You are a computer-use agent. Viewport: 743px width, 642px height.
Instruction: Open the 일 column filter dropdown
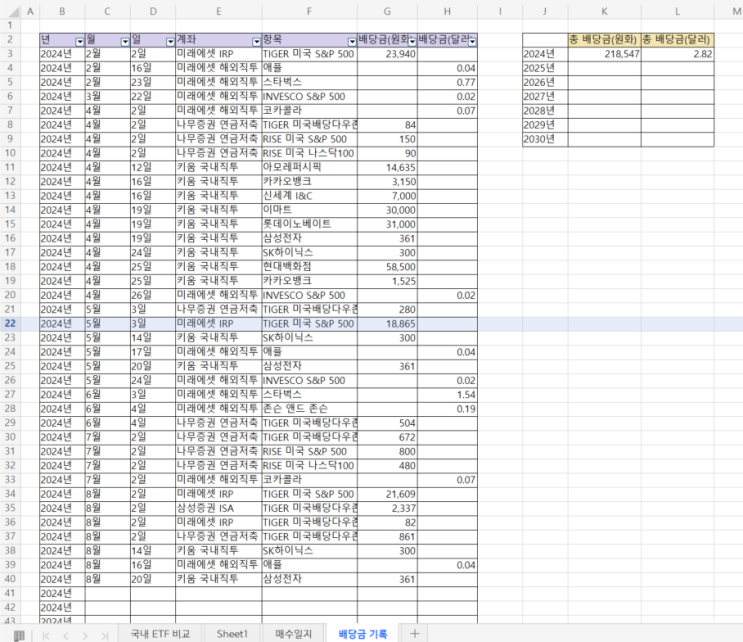(170, 42)
